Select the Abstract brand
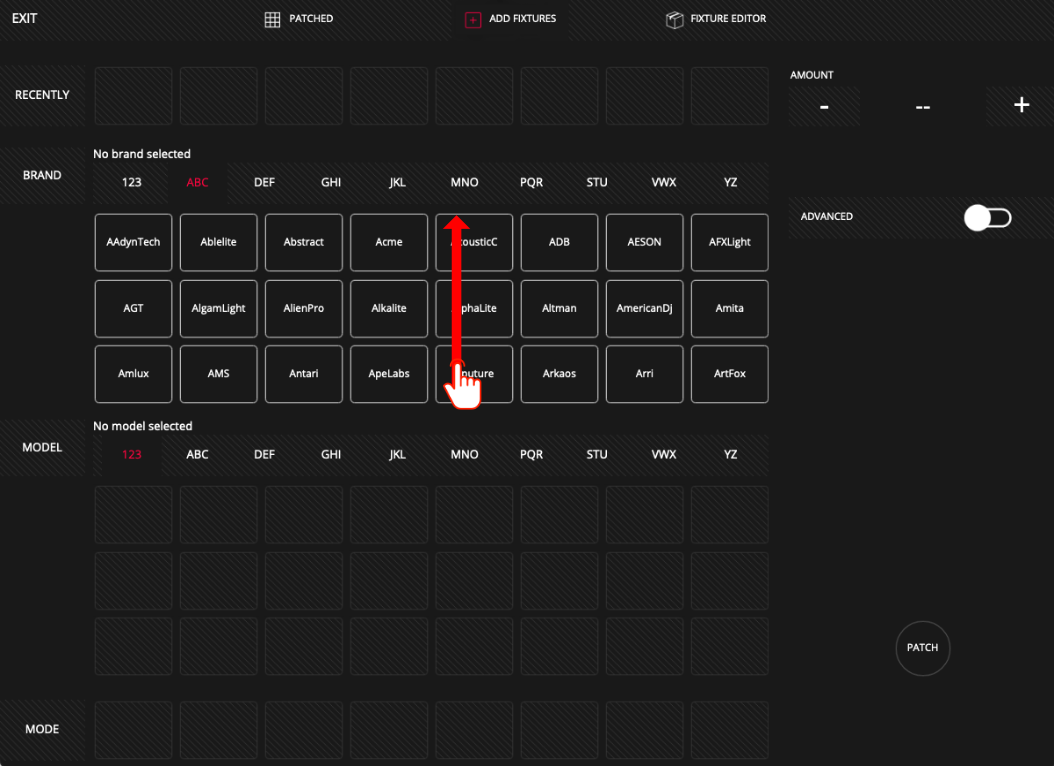 click(x=304, y=243)
